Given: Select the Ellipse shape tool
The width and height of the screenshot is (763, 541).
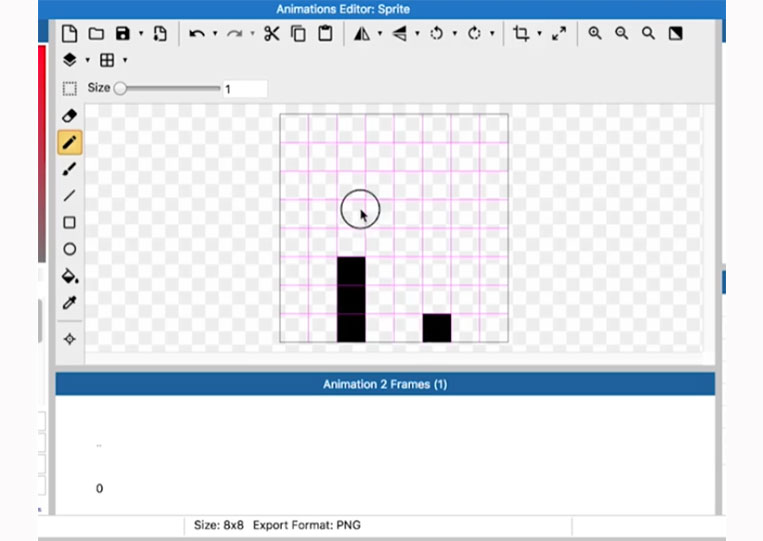Looking at the screenshot, I should (x=70, y=249).
